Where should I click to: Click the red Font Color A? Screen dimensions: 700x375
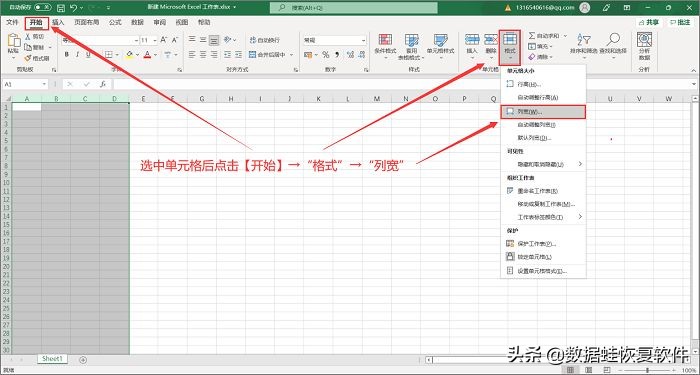(148, 54)
